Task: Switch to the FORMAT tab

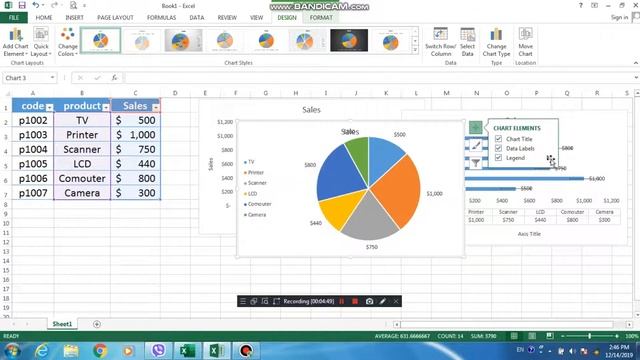Action: (x=321, y=18)
